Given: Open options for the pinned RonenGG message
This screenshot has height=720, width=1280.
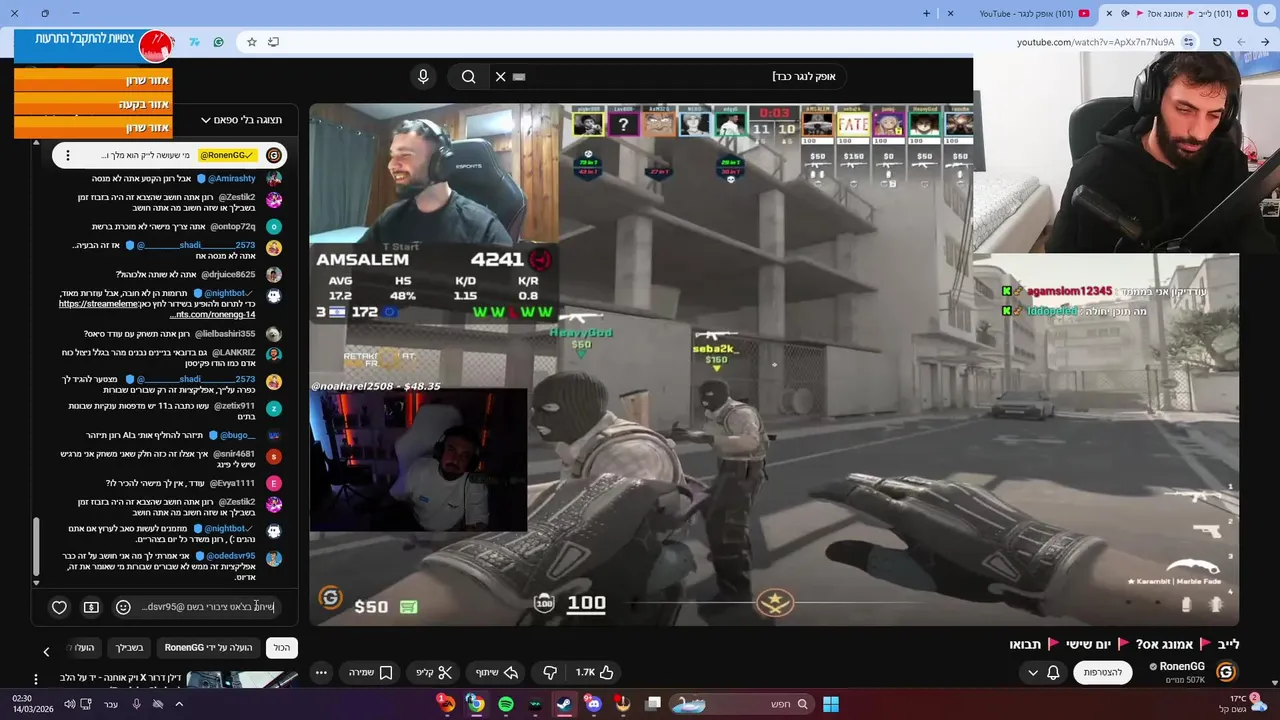Looking at the screenshot, I should [x=68, y=155].
